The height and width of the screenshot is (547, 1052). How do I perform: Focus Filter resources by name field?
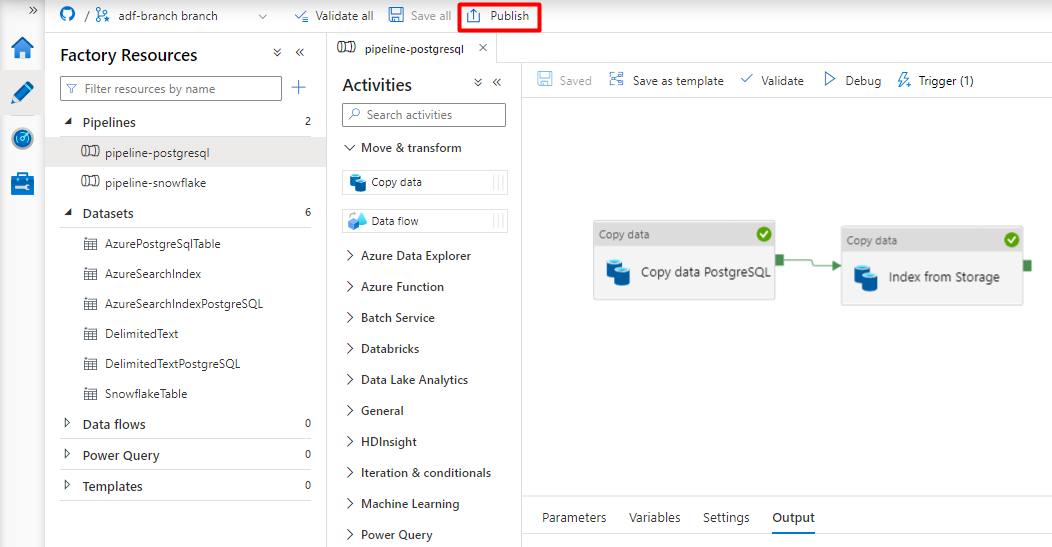pos(171,89)
